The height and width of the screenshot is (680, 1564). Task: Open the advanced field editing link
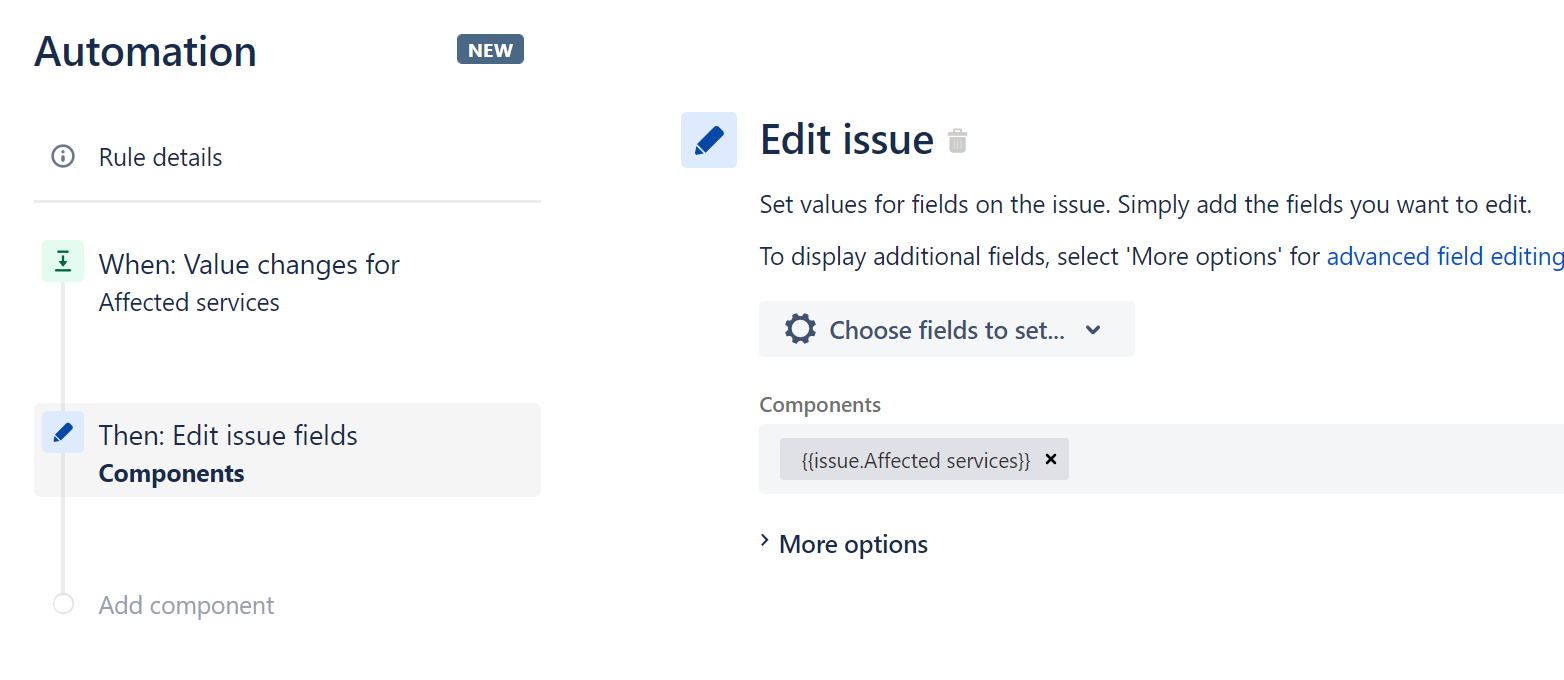(1445, 256)
